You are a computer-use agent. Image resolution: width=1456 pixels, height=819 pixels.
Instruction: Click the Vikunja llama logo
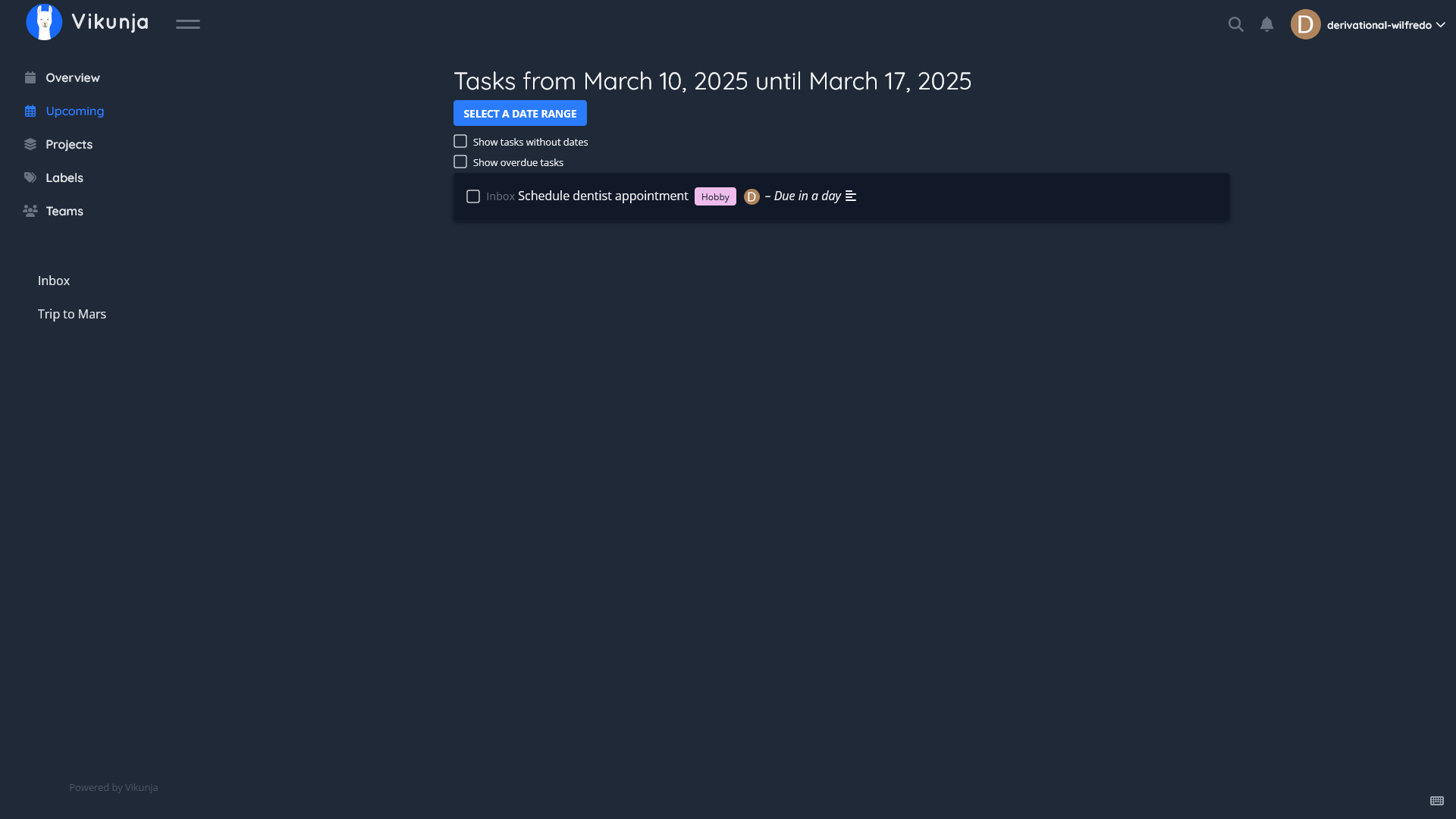(x=44, y=23)
